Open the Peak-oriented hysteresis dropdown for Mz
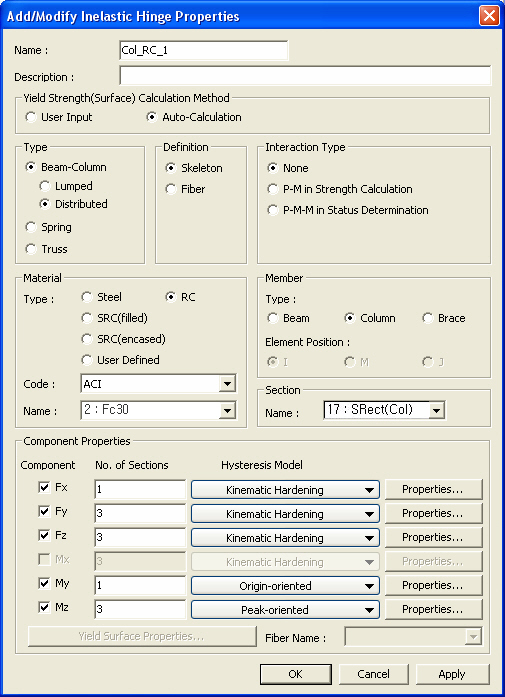 tap(285, 610)
